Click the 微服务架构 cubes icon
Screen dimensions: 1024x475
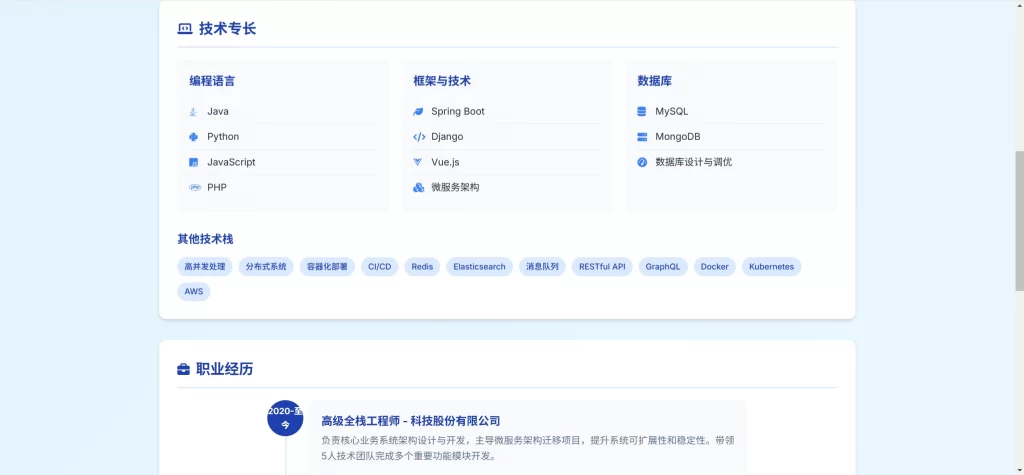coord(419,188)
